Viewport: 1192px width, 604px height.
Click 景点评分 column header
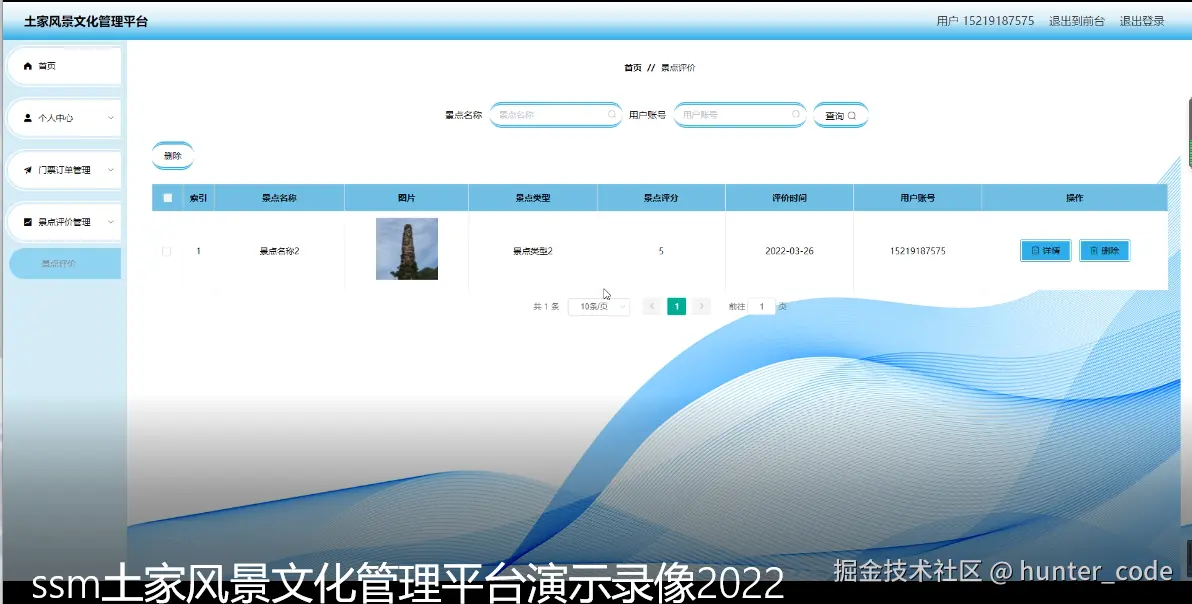point(661,198)
